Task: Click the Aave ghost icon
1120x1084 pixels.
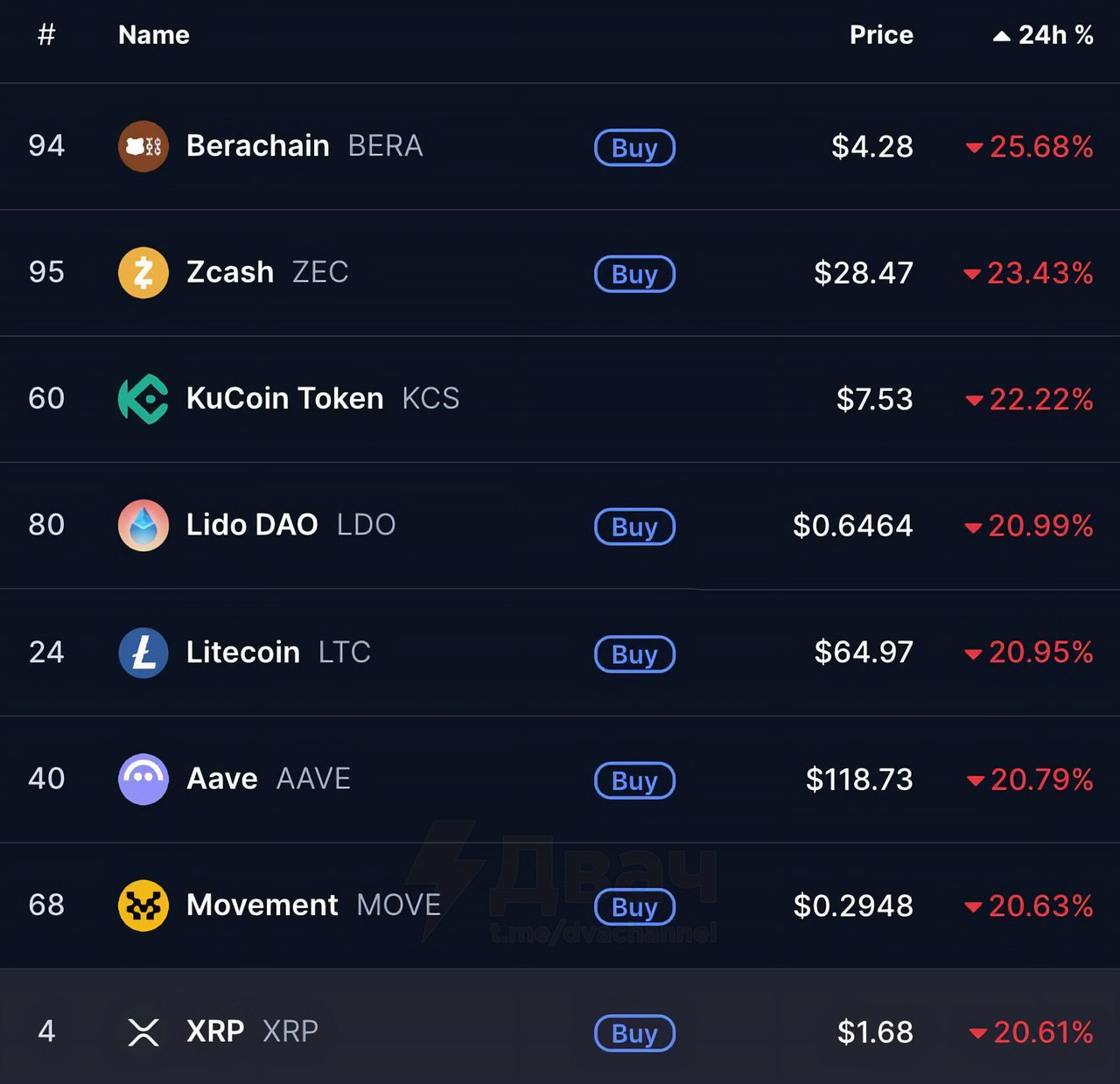Action: 143,779
